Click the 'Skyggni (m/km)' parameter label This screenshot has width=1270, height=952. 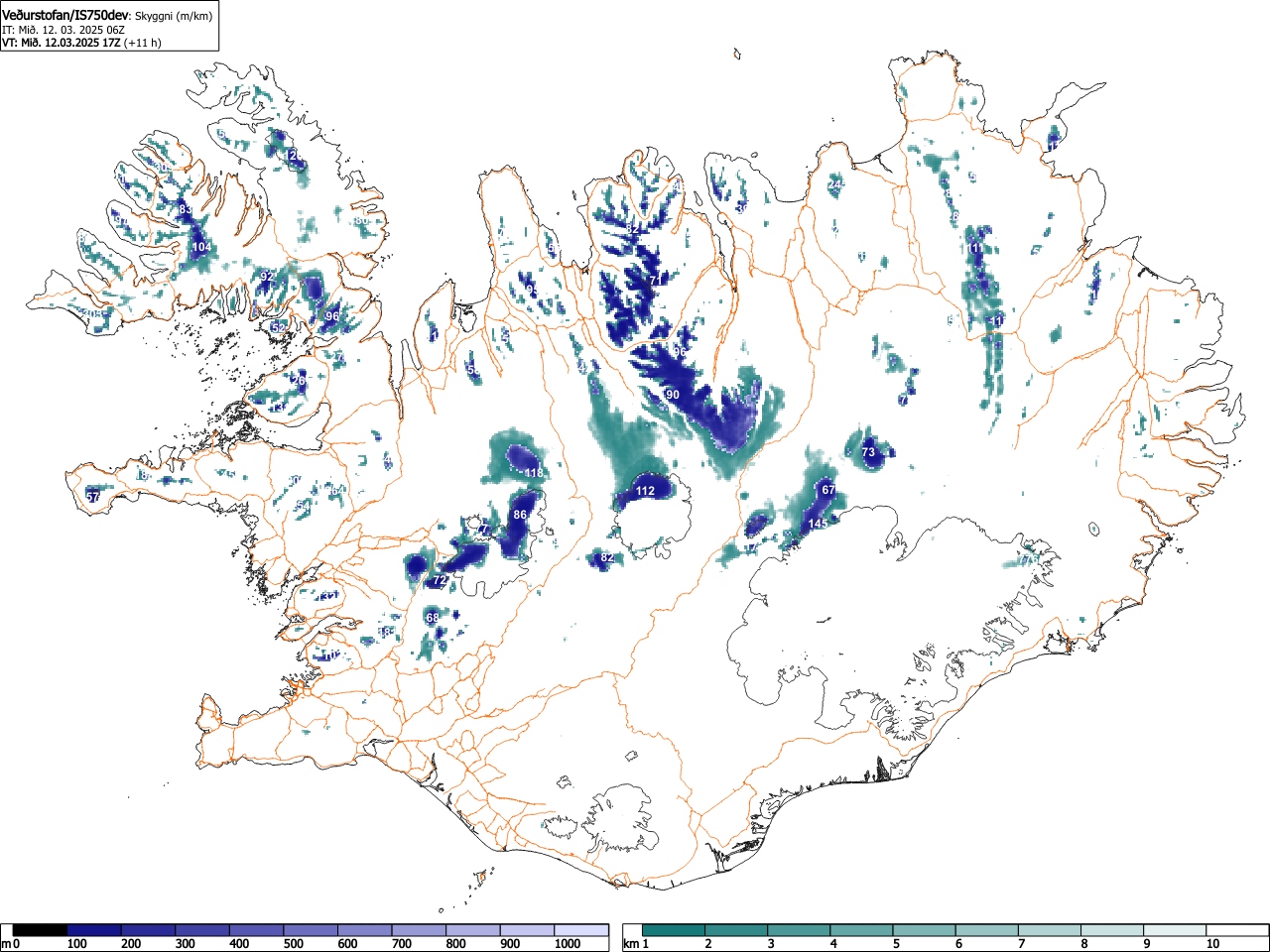[174, 14]
